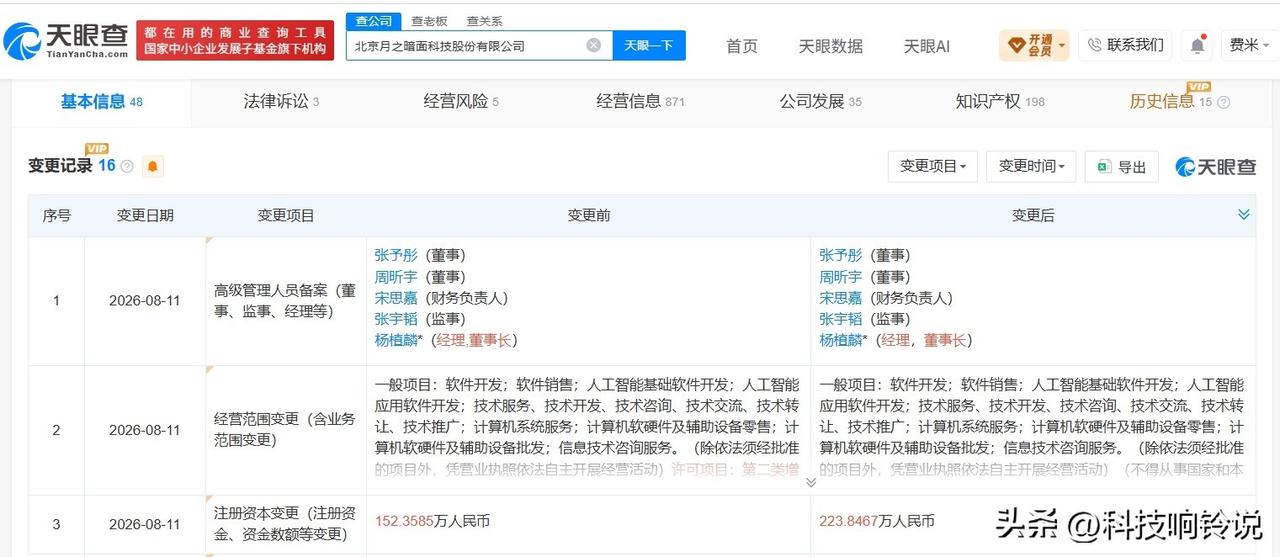
Task: Click the Excel icon on 导出 button
Action: (x=1105, y=166)
